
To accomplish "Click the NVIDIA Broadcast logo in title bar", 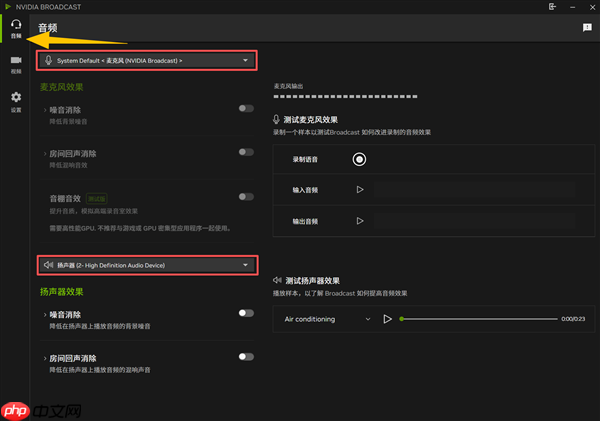I will (x=7, y=6).
